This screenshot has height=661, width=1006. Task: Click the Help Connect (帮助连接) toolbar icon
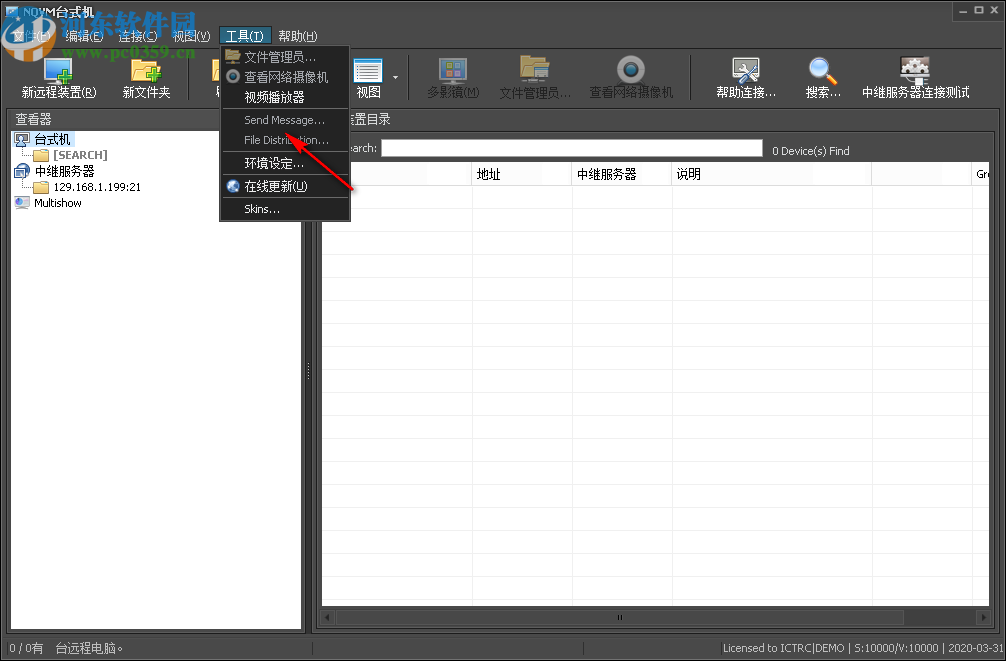pyautogui.click(x=746, y=71)
